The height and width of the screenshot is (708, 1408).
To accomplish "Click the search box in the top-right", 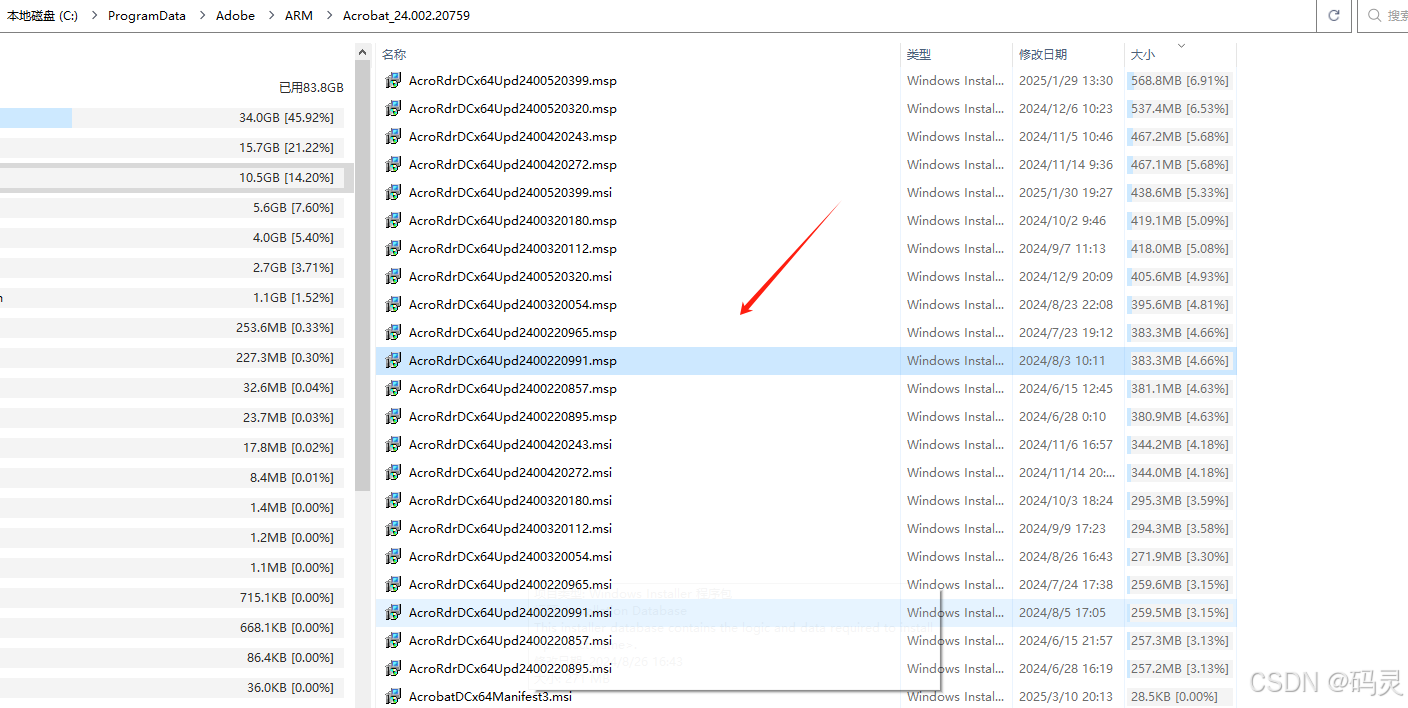I will [x=1384, y=16].
